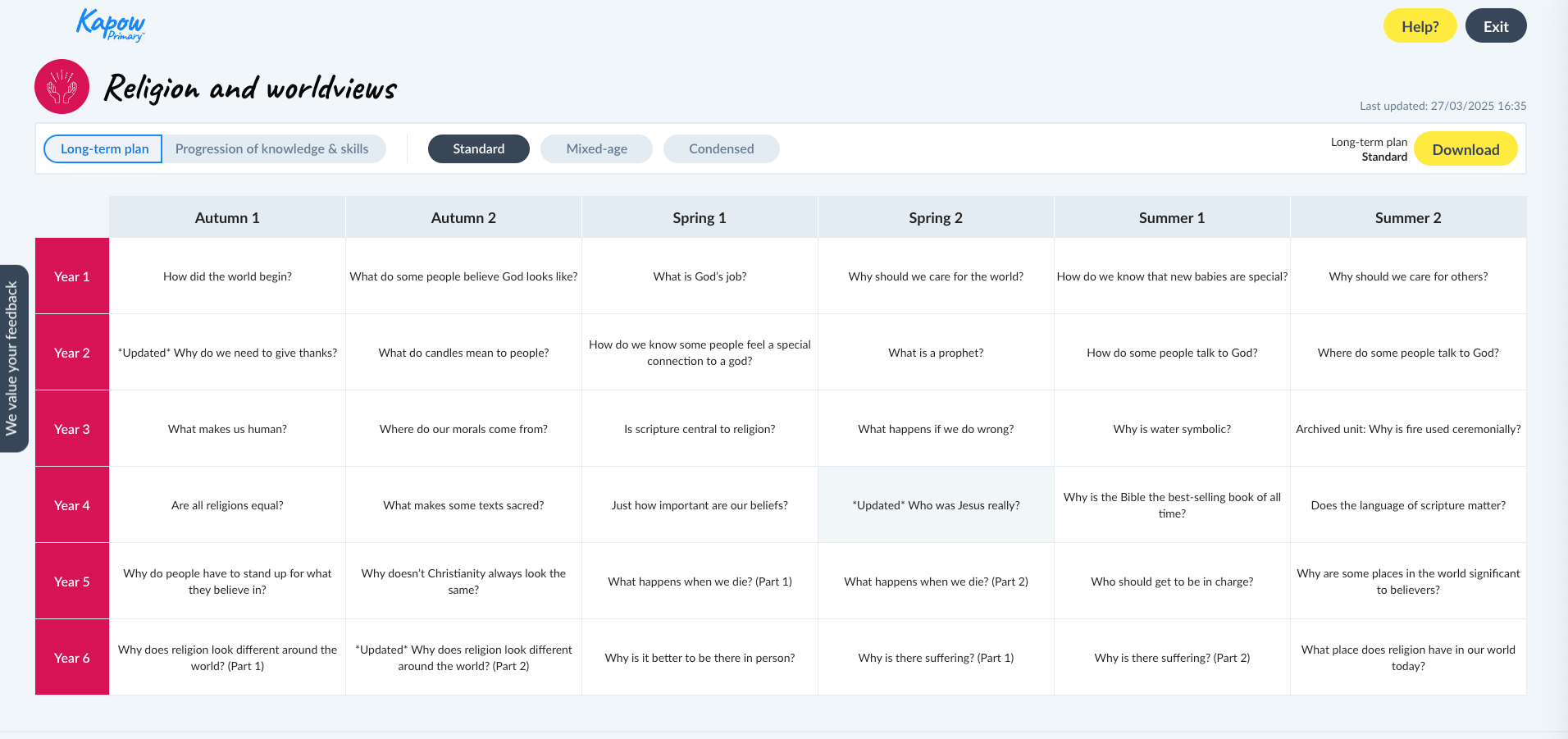Screen dimensions: 1568x739
Task: Open '*Updated* Who was Jesus really?' unit
Action: 936,506
